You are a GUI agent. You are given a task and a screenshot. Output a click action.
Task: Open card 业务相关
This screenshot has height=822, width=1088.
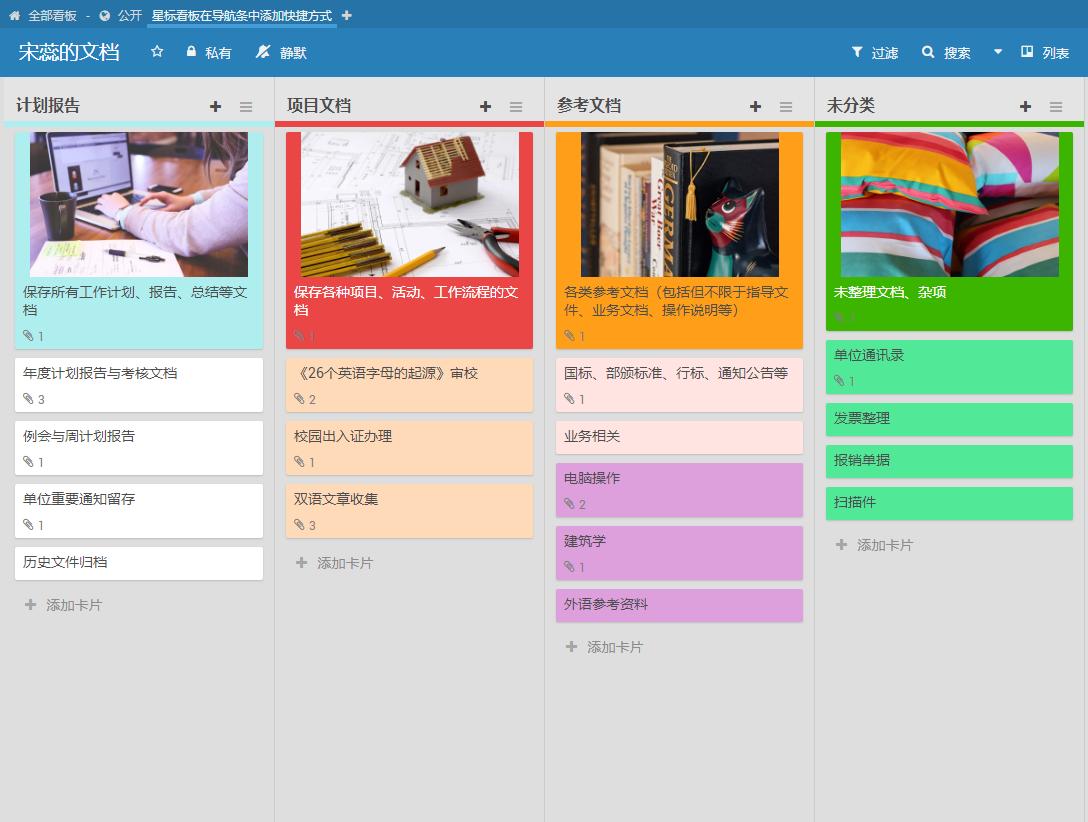pyautogui.click(x=679, y=438)
